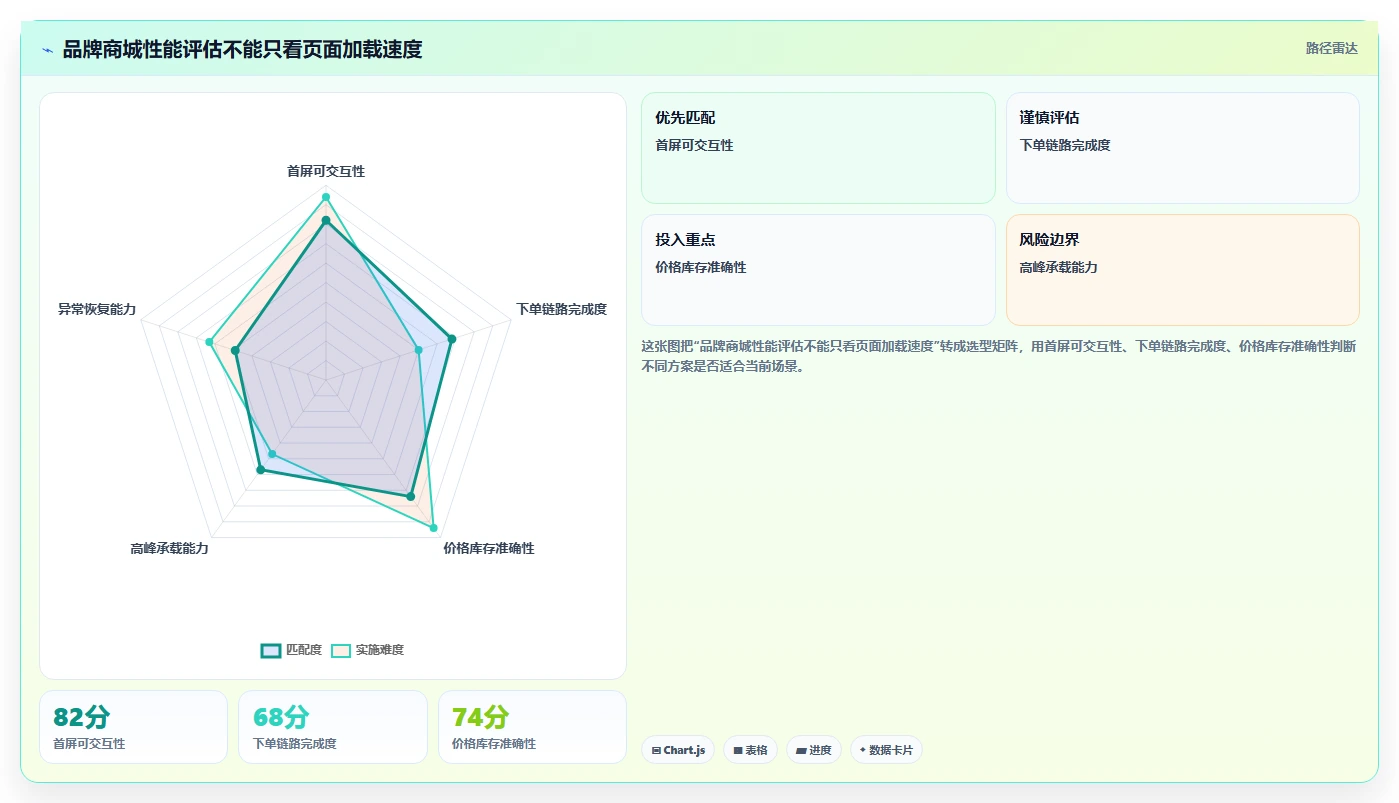Open the 优先匹配 card

818,148
